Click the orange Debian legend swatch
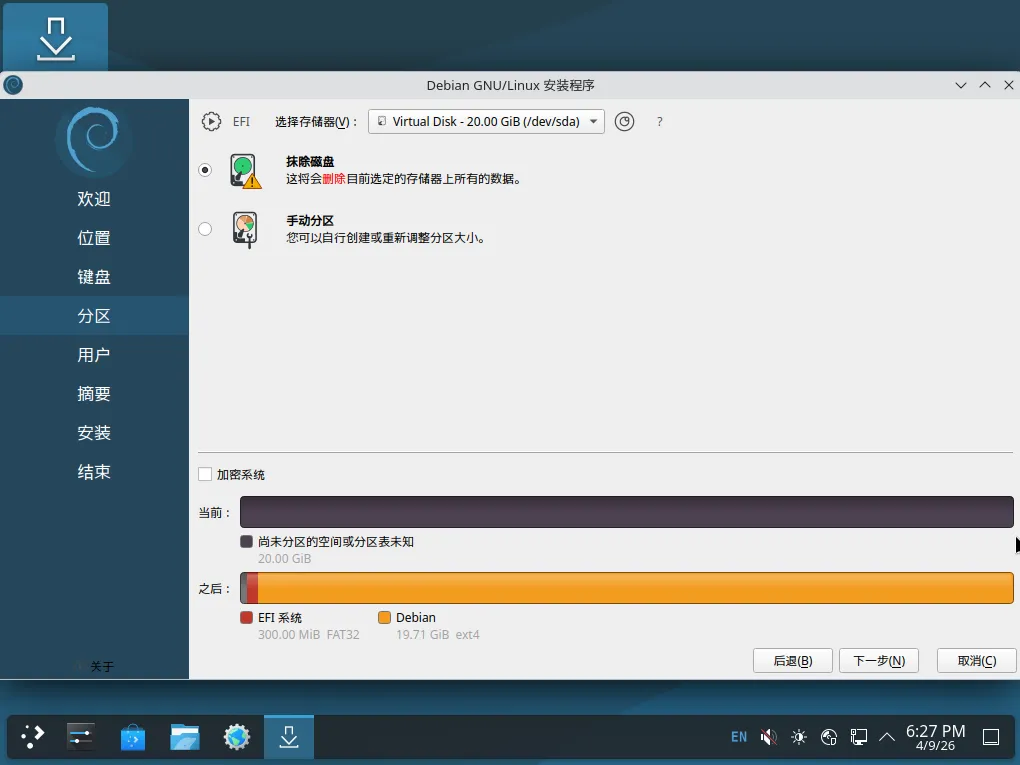Viewport: 1020px width, 765px height. (384, 617)
